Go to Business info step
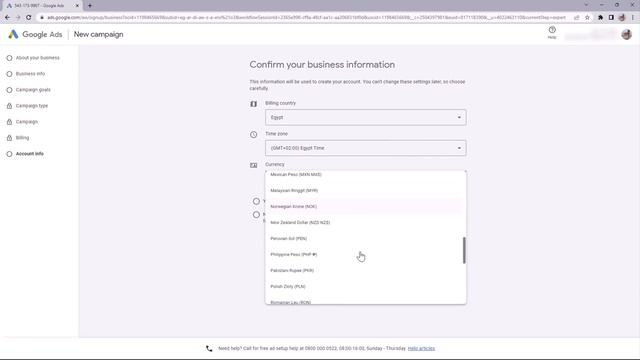Viewport: 640px width, 360px height. [x=30, y=74]
